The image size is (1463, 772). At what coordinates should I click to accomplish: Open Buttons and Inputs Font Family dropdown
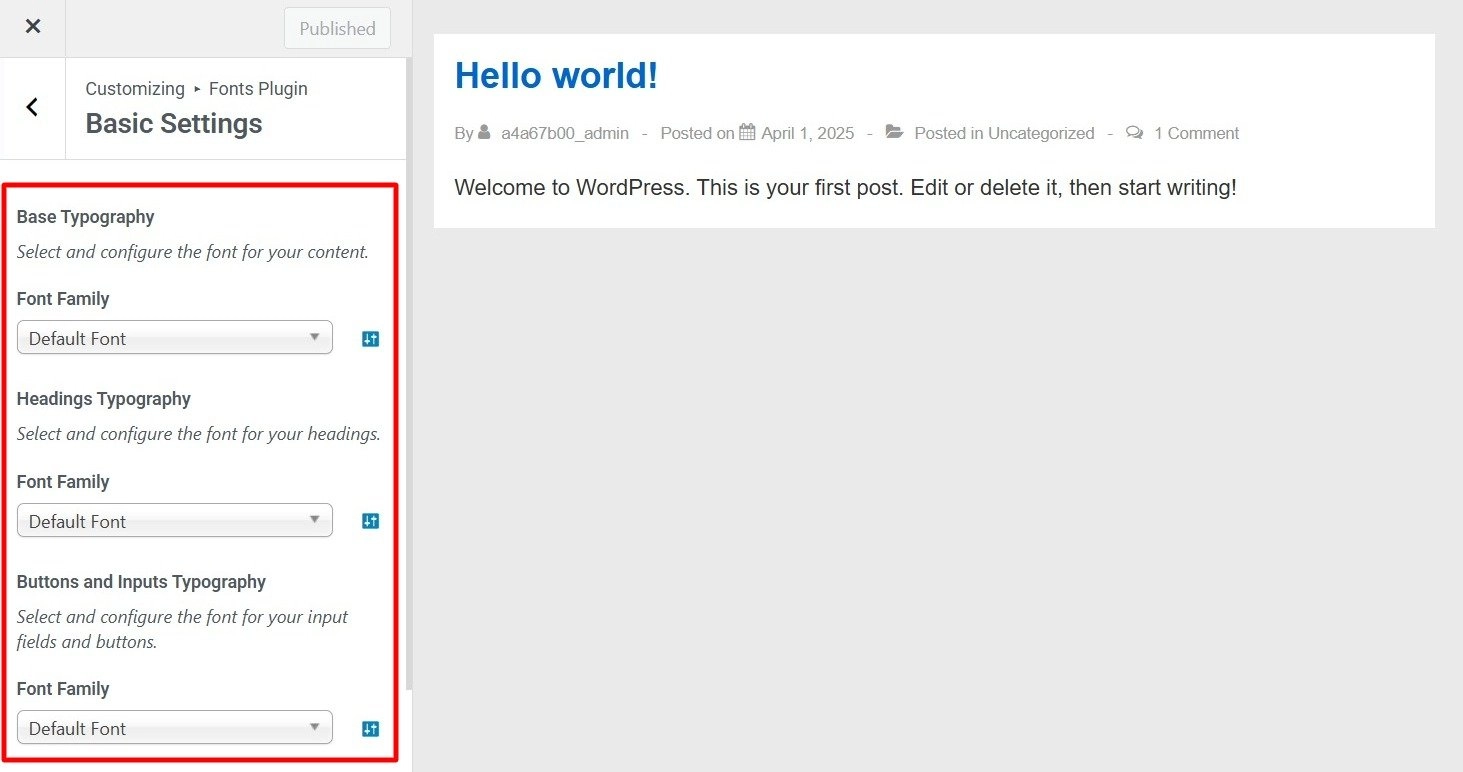point(175,728)
